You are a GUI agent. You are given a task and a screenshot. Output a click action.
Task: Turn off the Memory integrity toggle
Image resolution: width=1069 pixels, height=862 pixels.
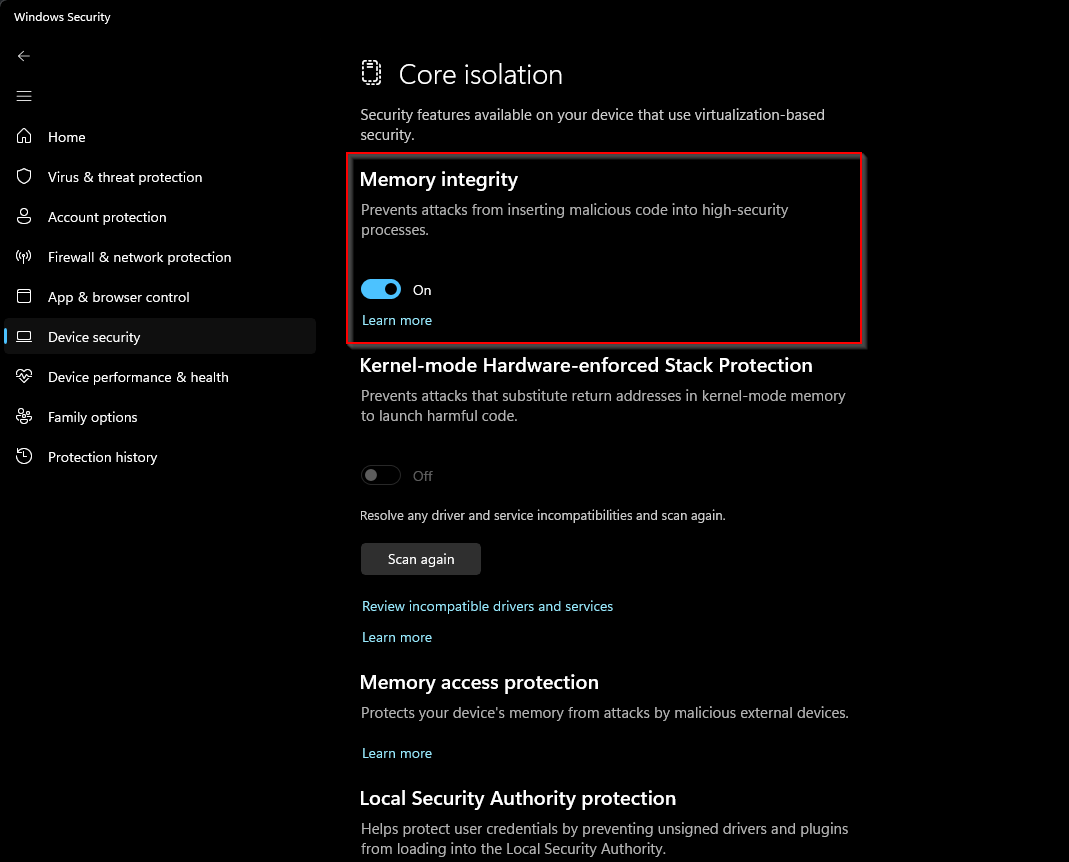(x=381, y=290)
